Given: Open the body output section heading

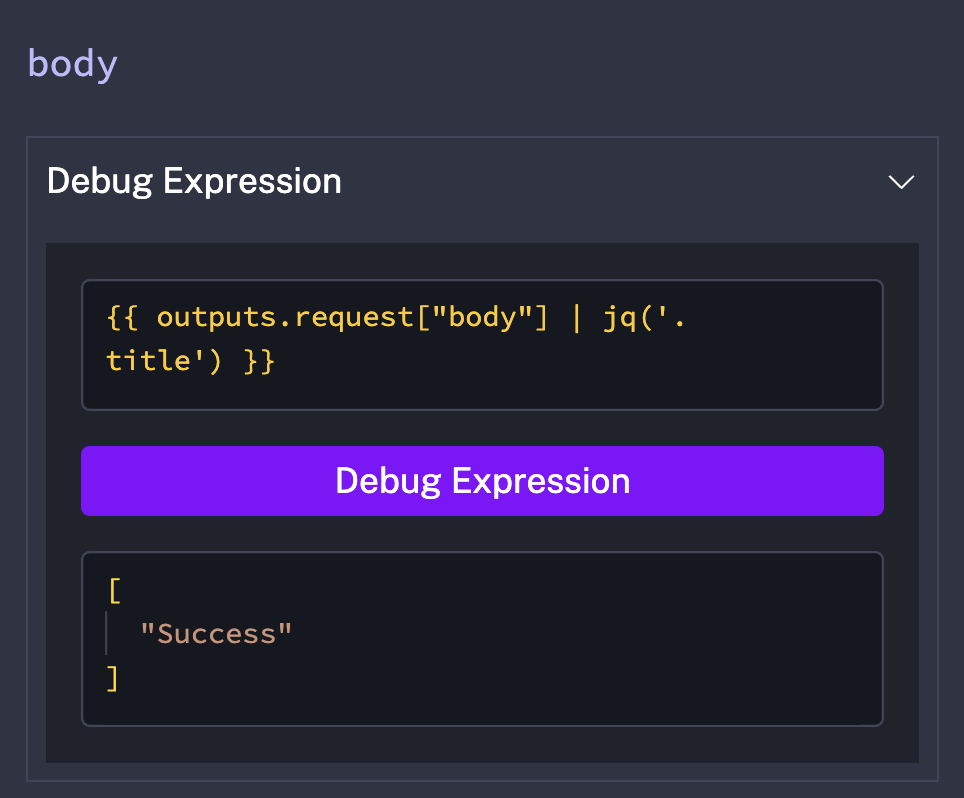Looking at the screenshot, I should 72,63.
